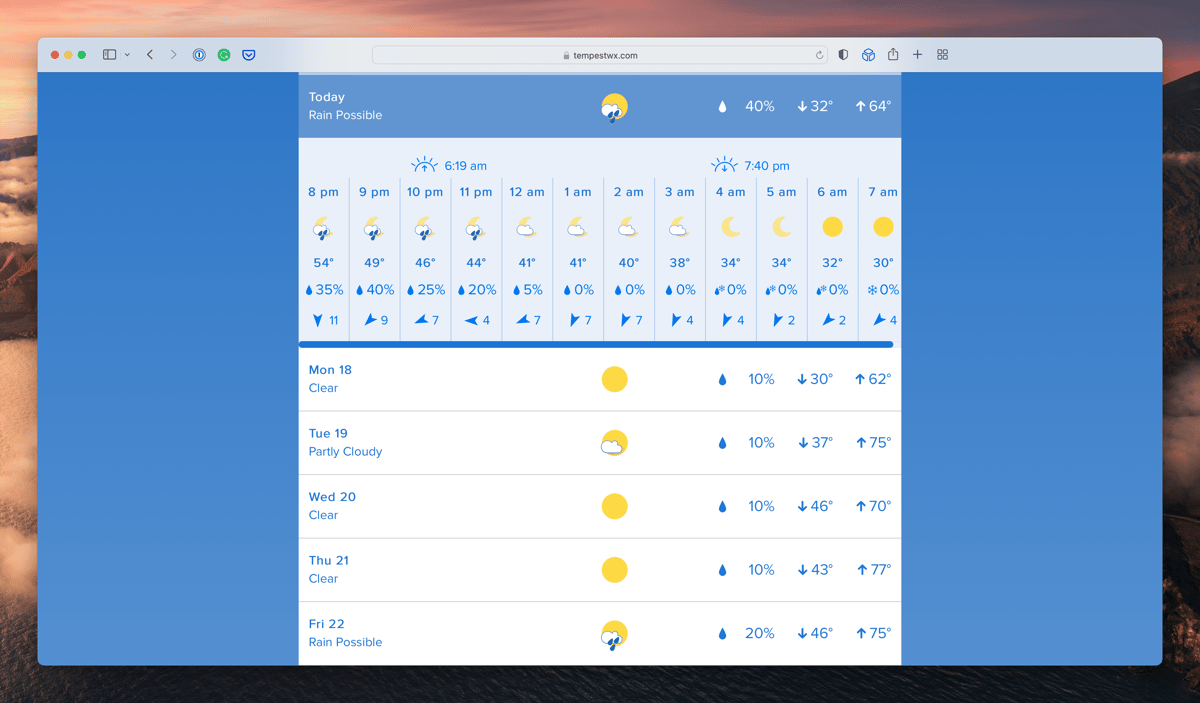Click Today's rain cloud weather icon

coord(614,105)
